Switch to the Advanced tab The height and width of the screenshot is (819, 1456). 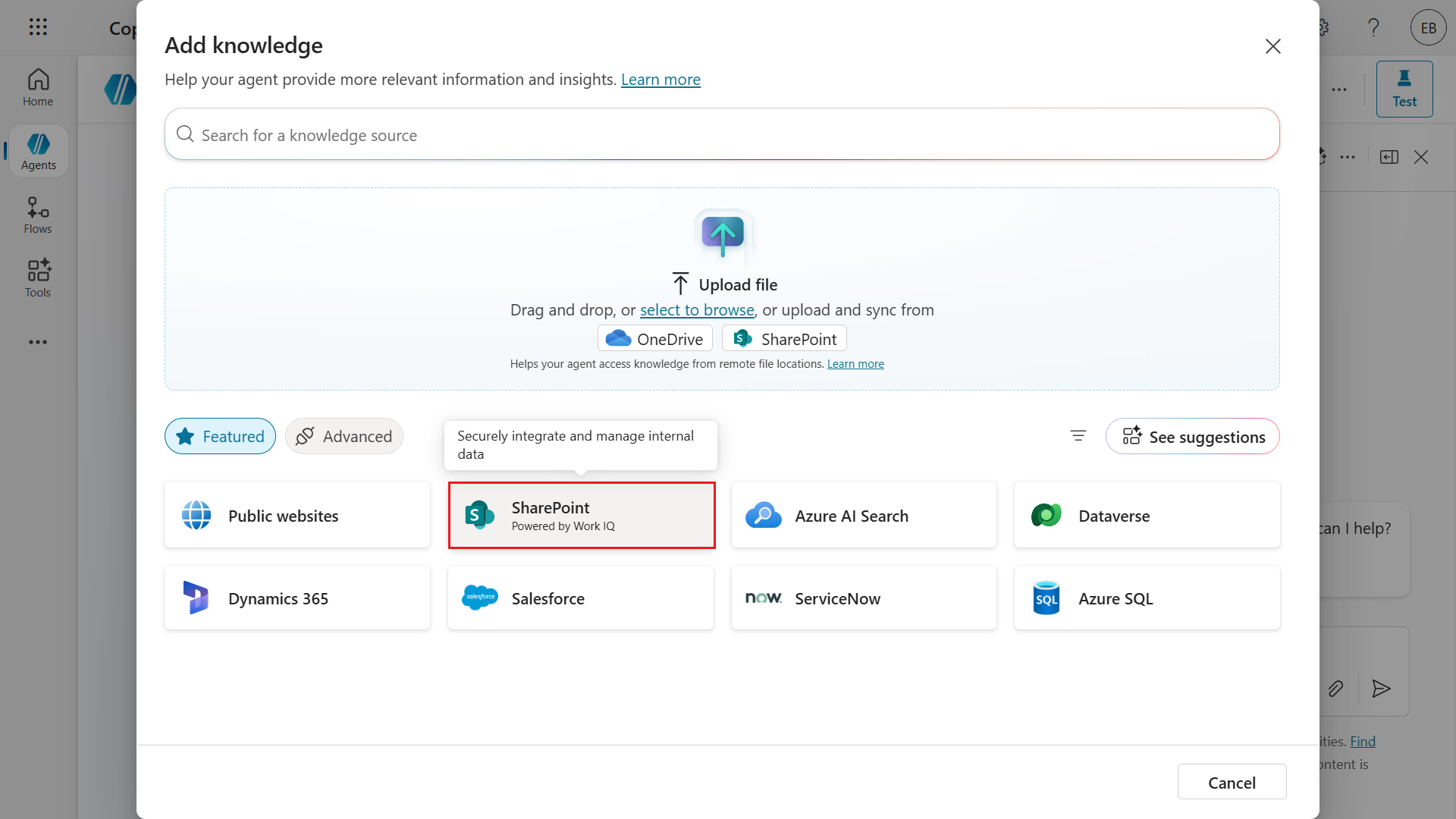344,436
